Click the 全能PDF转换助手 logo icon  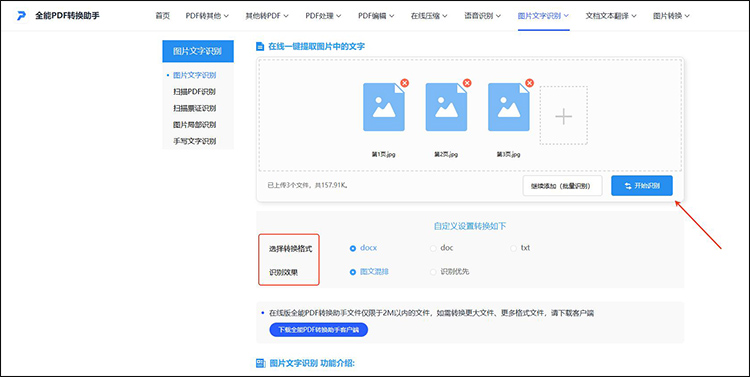22,16
